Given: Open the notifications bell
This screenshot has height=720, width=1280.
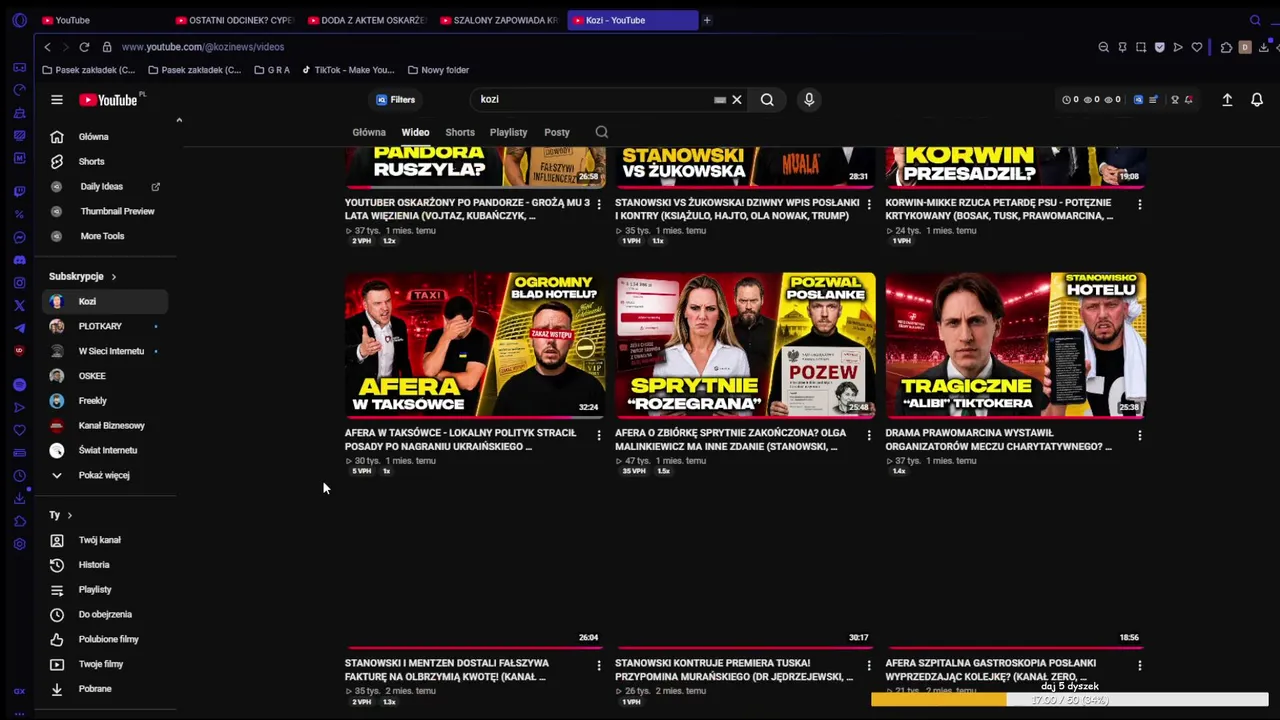Looking at the screenshot, I should point(1257,100).
